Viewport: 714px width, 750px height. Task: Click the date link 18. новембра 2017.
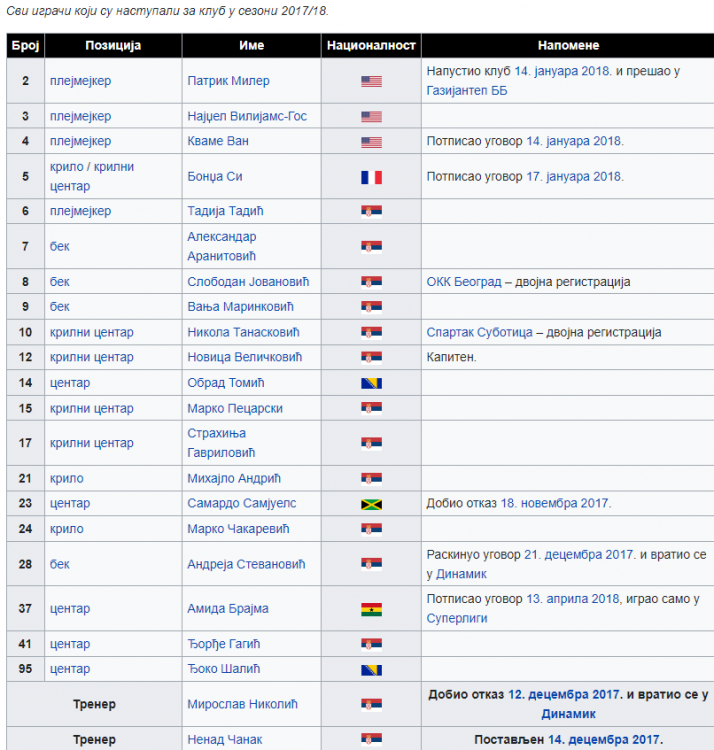click(x=558, y=503)
